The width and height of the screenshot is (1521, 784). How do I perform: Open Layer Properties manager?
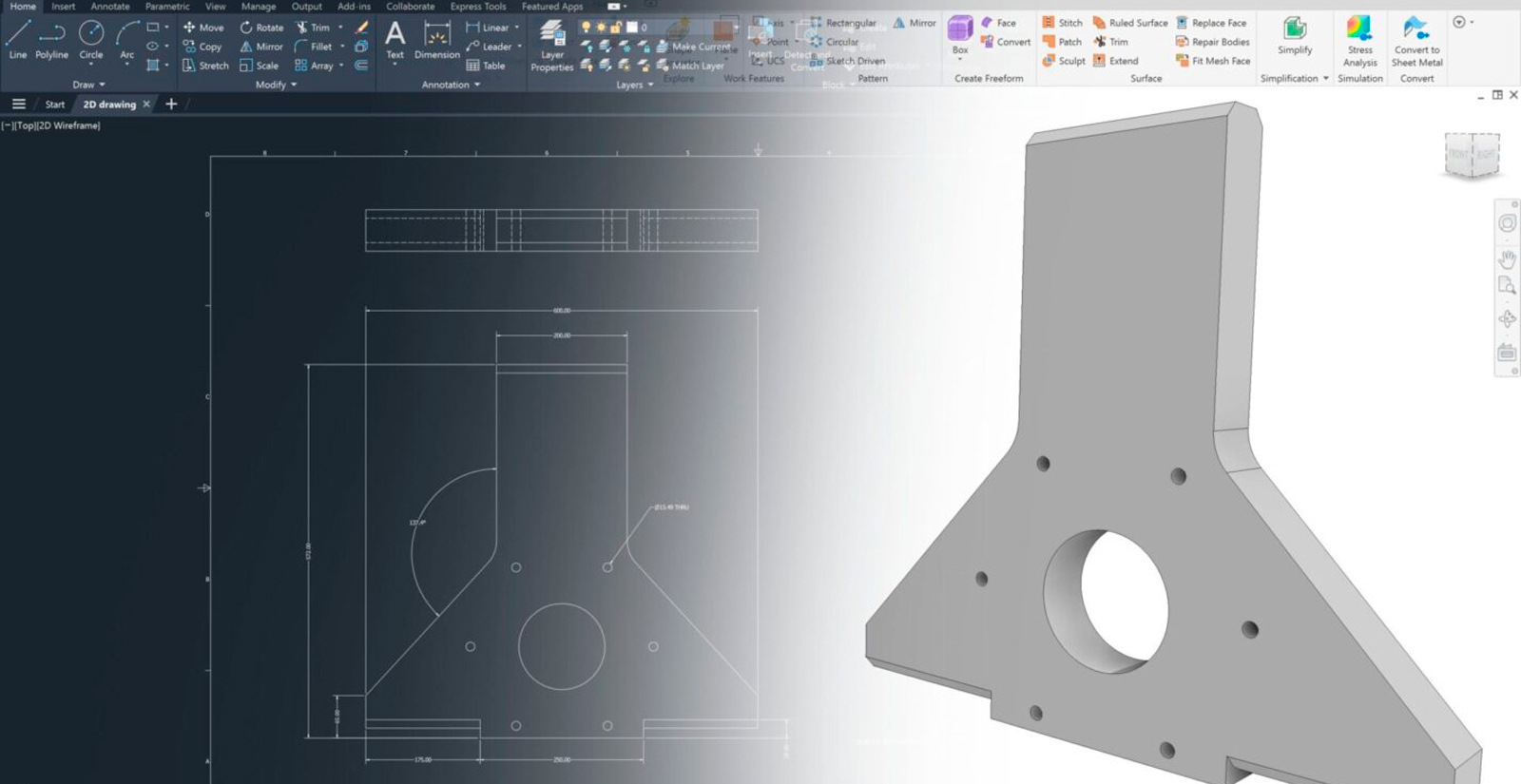tap(552, 46)
